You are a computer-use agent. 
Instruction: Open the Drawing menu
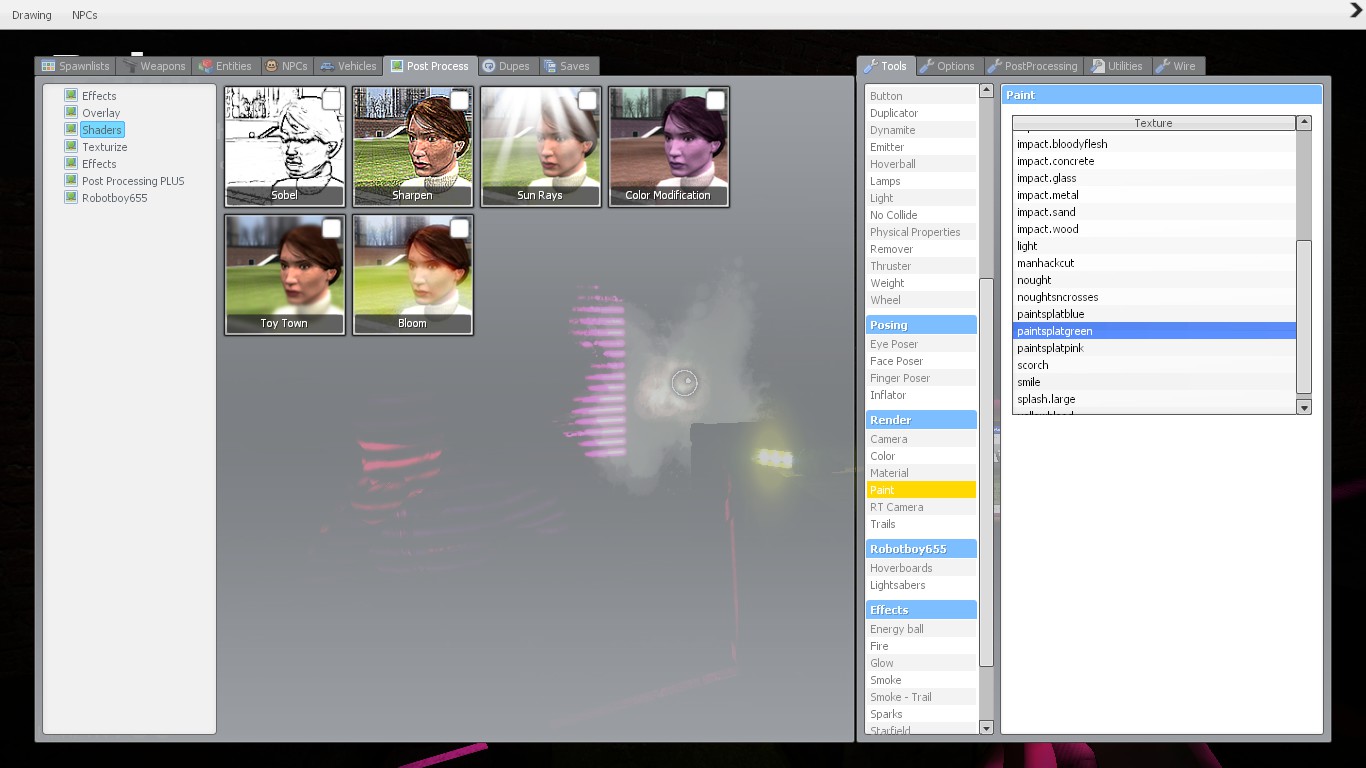[x=32, y=15]
